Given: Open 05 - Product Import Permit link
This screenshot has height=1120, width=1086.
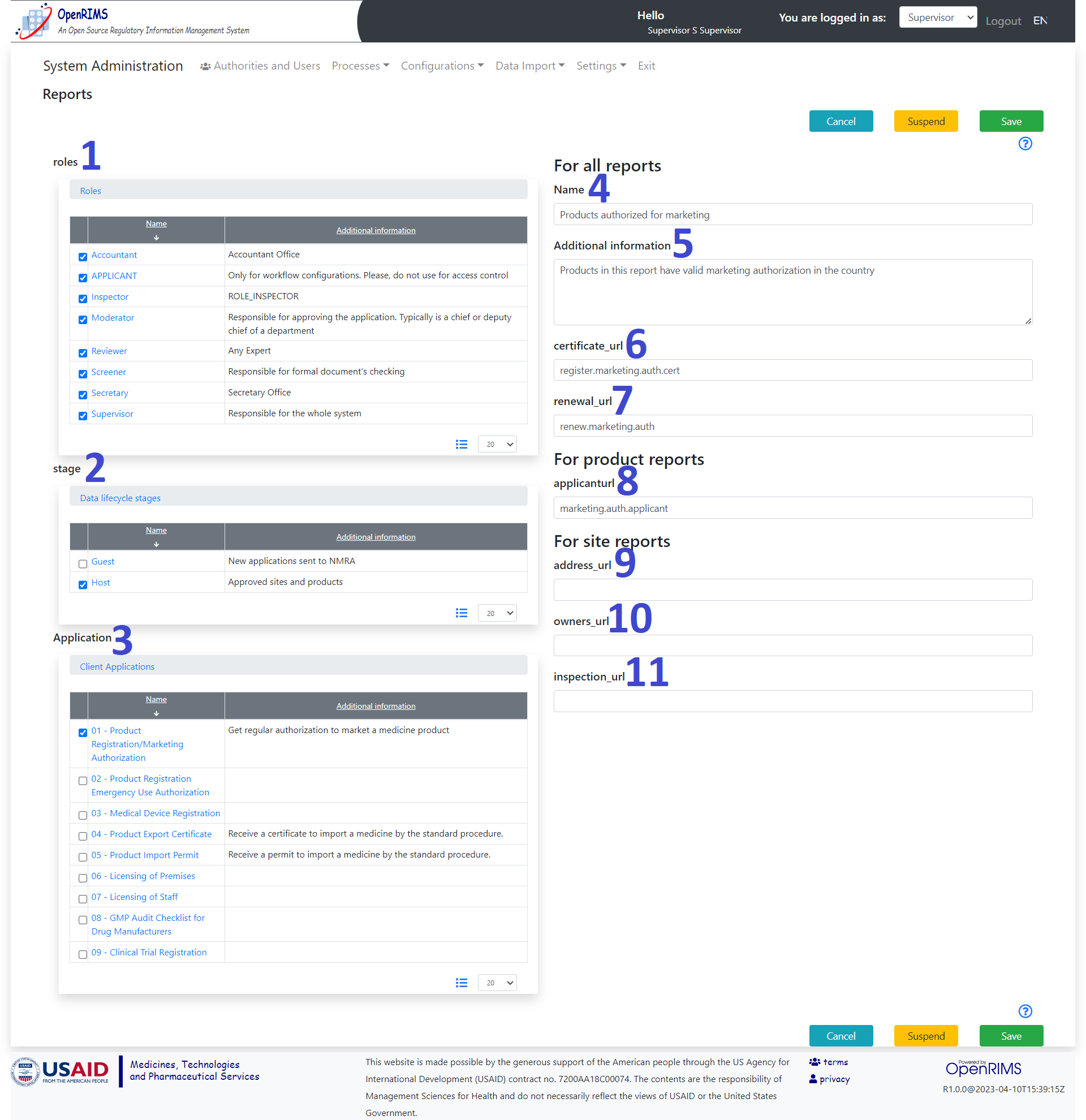Looking at the screenshot, I should coord(145,855).
